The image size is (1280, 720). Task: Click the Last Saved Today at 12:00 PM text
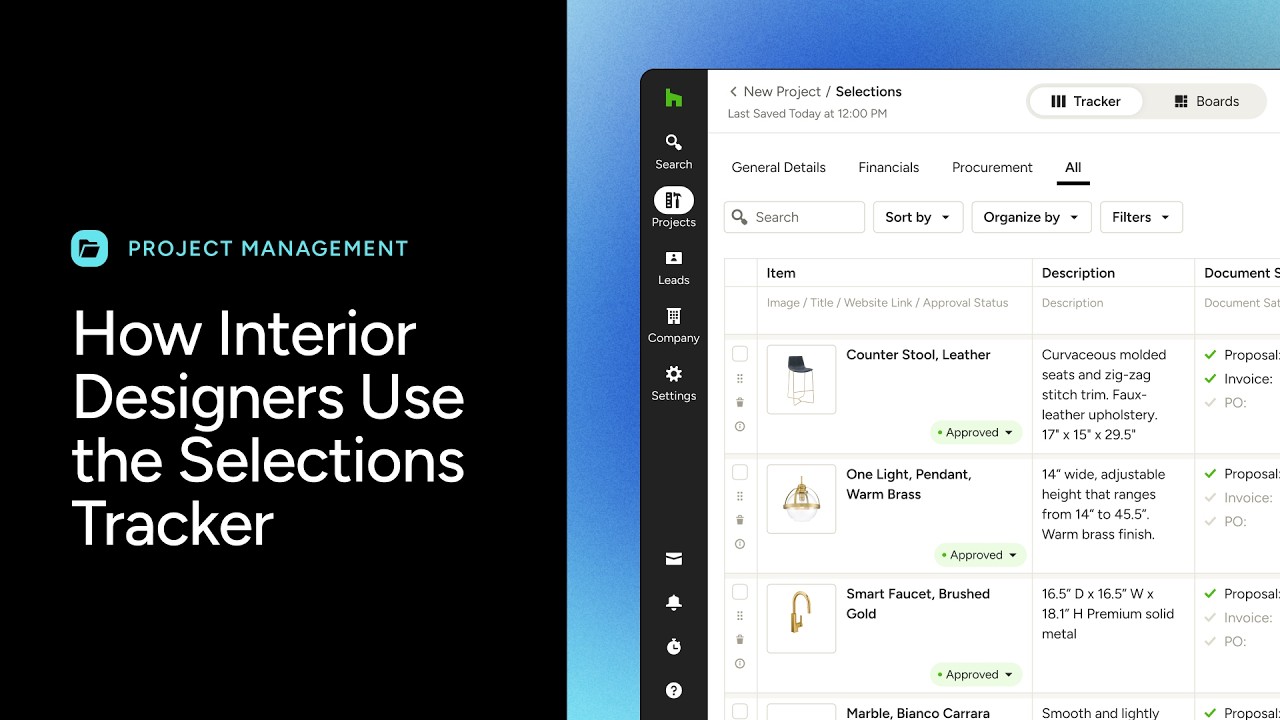(x=807, y=113)
